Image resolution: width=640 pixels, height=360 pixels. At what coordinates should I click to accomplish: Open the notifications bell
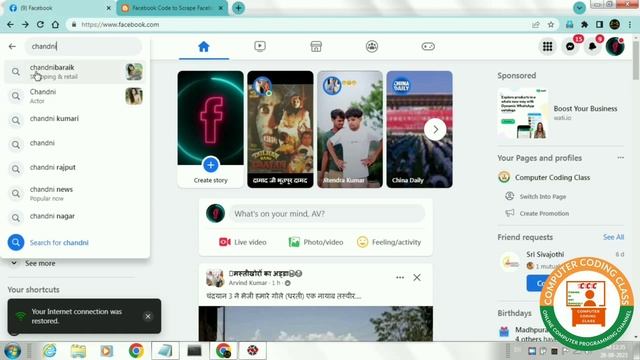click(x=593, y=47)
